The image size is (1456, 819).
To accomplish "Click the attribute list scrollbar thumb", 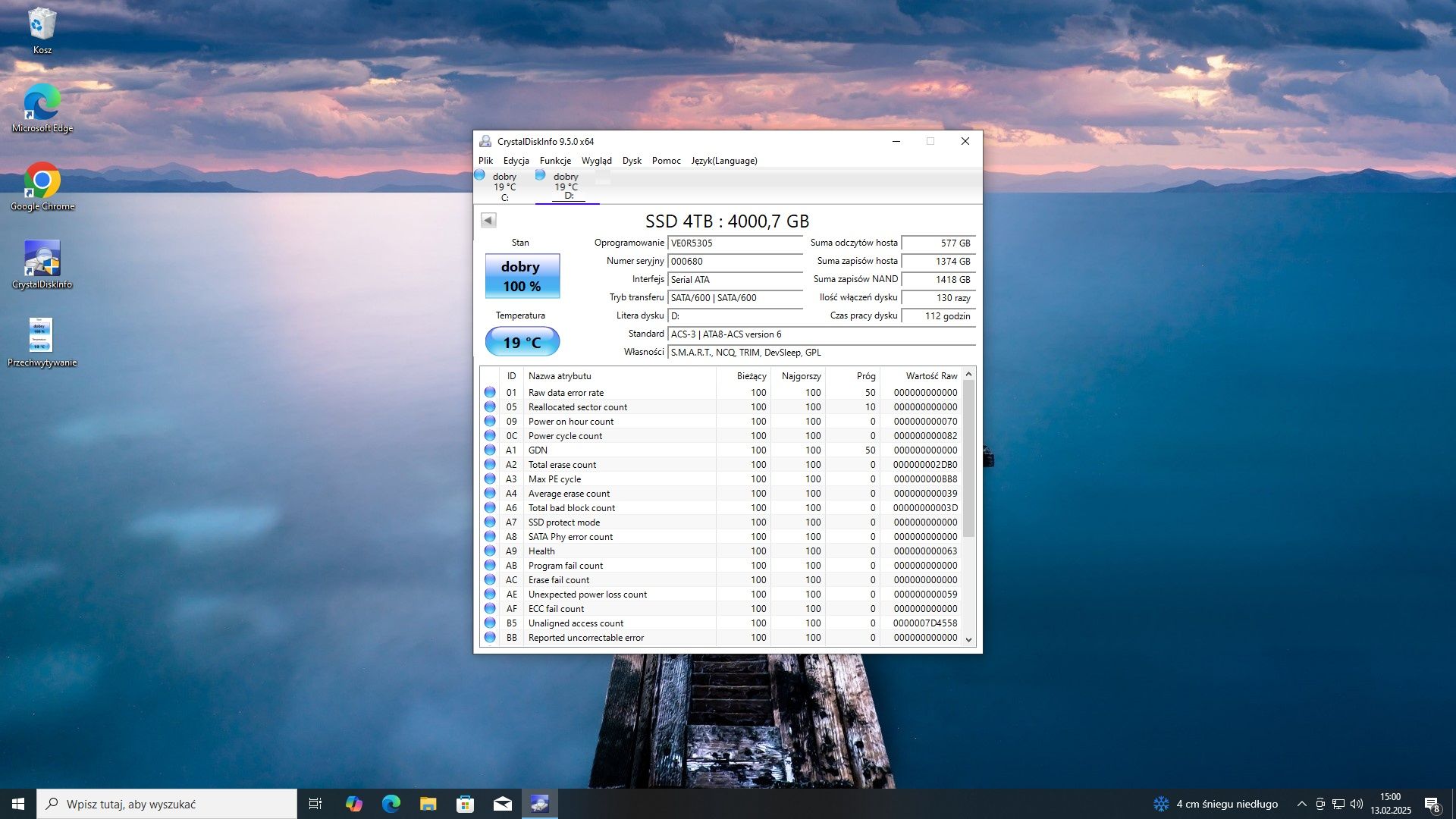I will pyautogui.click(x=968, y=459).
